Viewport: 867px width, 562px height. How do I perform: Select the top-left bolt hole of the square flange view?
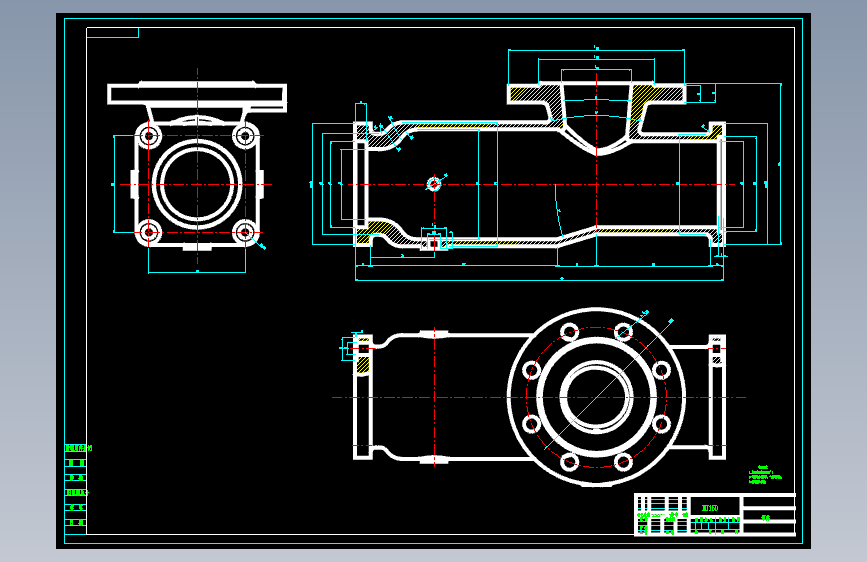[149, 136]
